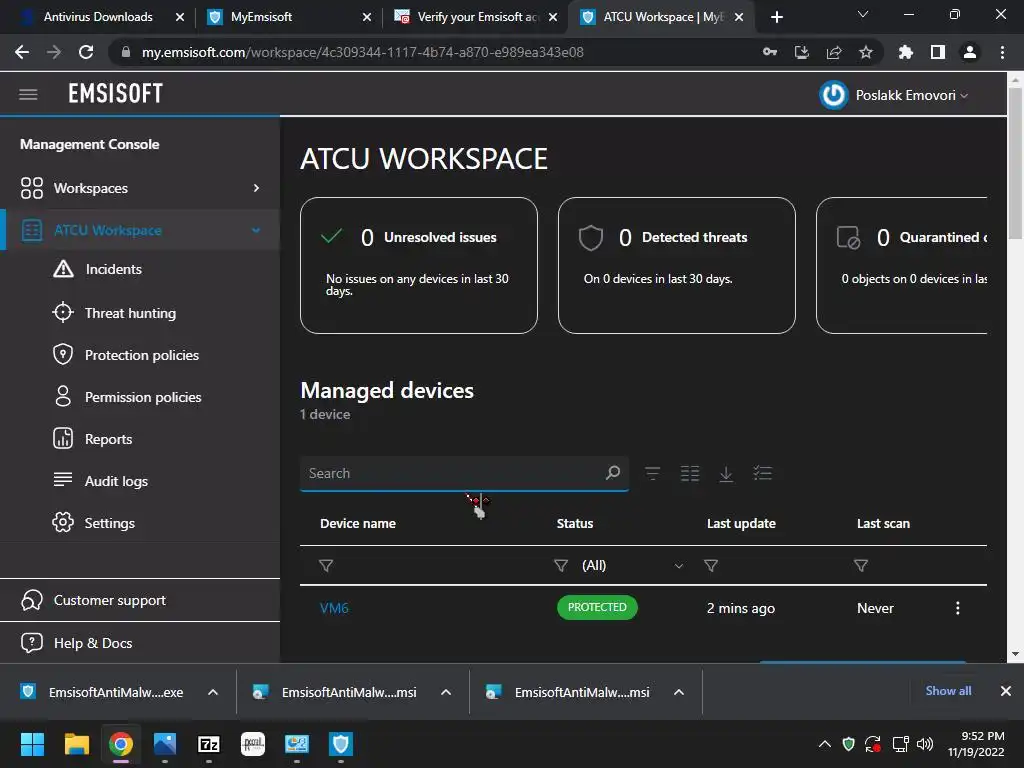This screenshot has width=1024, height=768.
Task: Switch to Antivirus Downloads tab
Action: tap(98, 17)
